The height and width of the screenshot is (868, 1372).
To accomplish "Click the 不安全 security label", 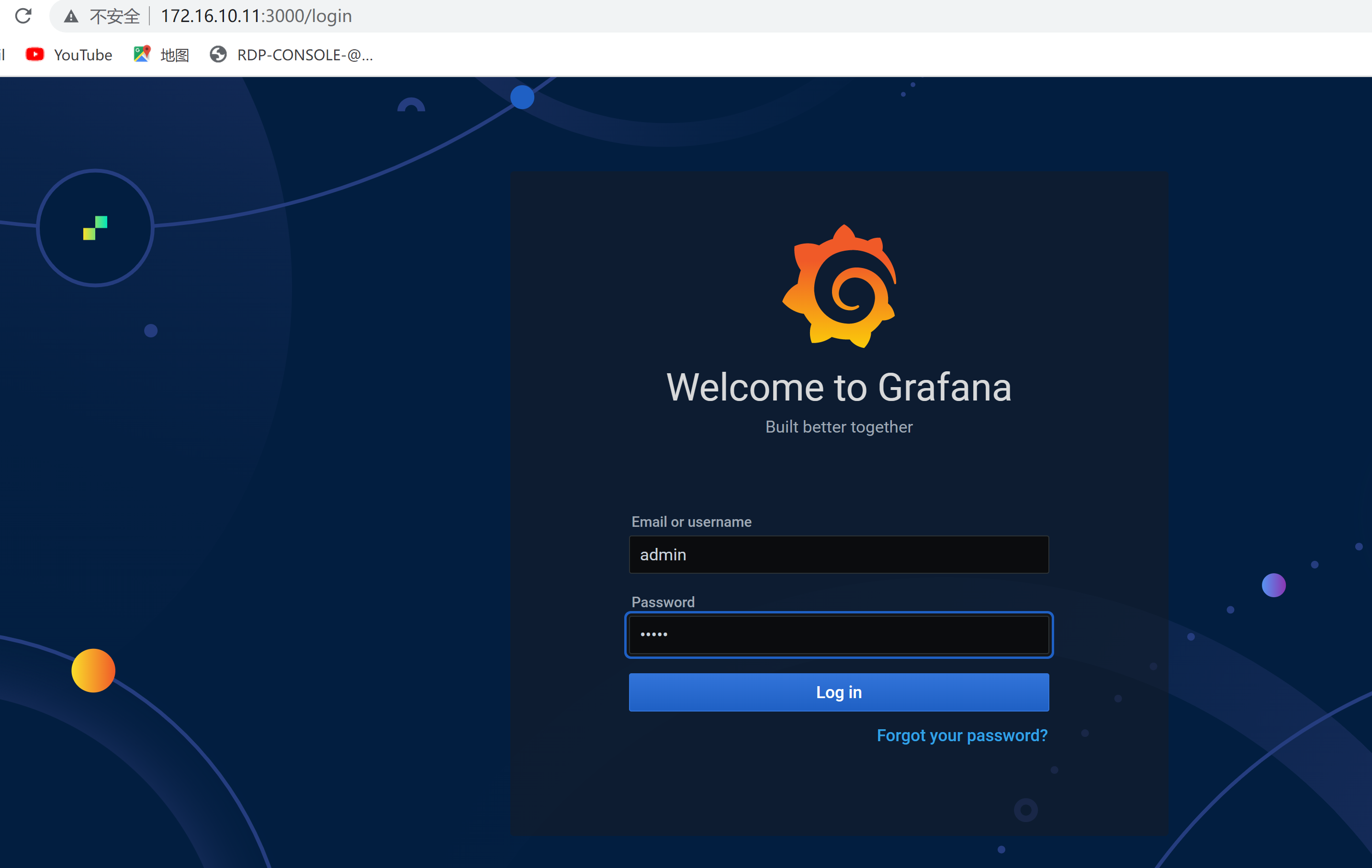I will (x=114, y=16).
